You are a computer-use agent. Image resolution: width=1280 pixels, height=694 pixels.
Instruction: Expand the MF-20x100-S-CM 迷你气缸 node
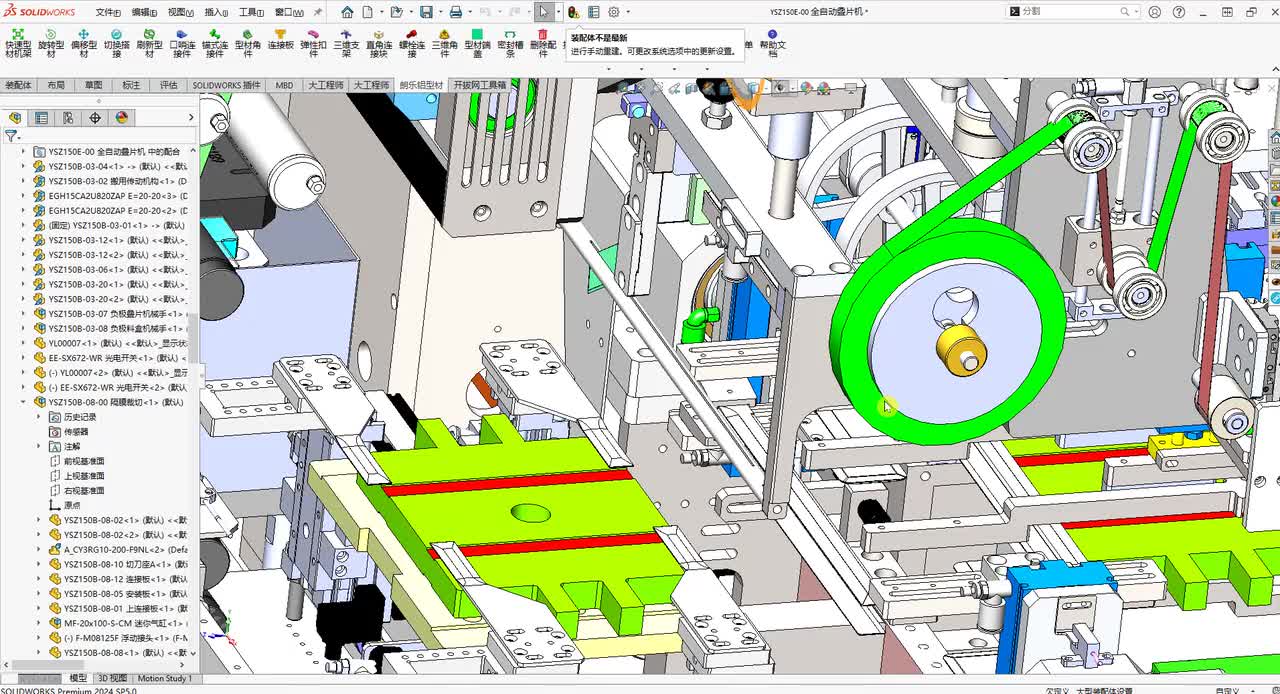[41, 622]
